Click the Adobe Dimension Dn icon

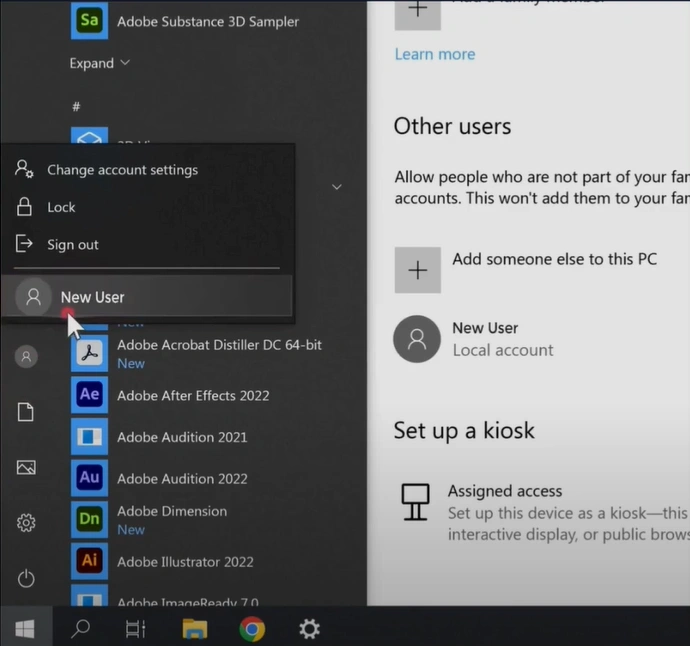(89, 519)
